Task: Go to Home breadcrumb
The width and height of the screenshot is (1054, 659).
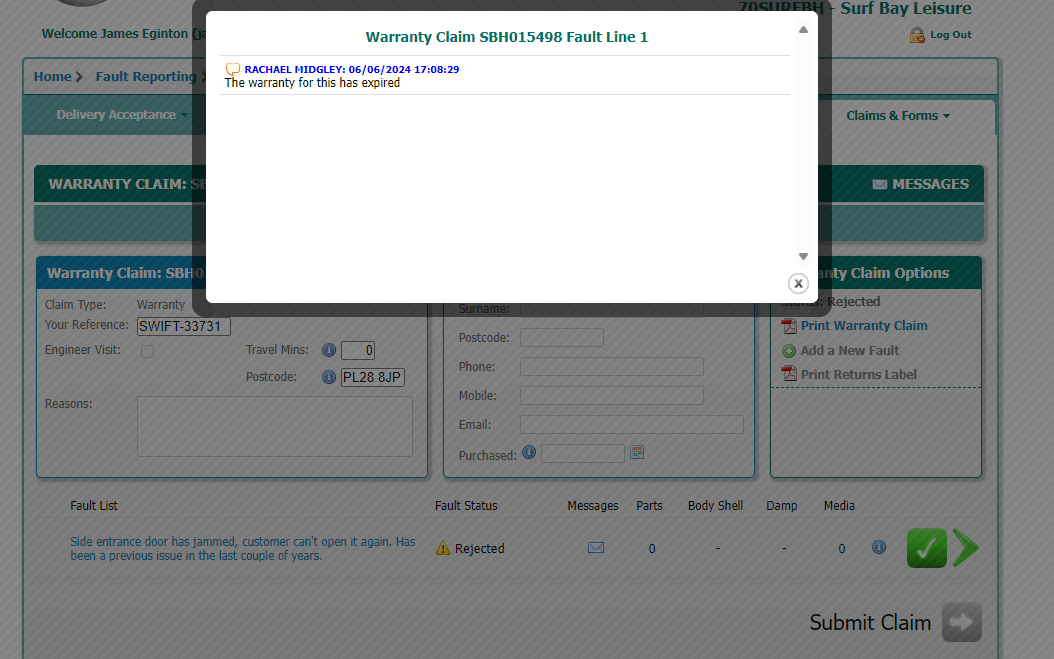Action: click(x=52, y=77)
